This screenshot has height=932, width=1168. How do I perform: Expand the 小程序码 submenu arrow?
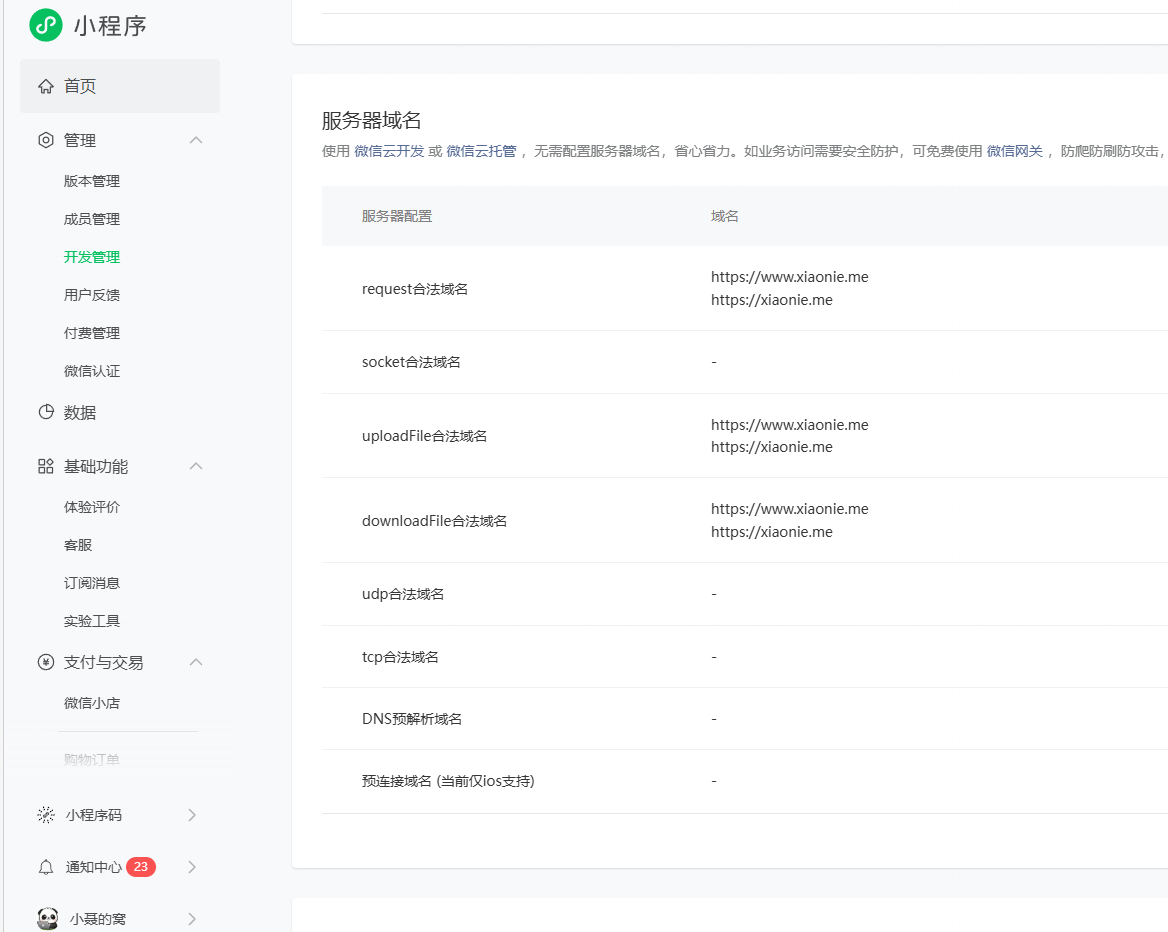[x=191, y=815]
